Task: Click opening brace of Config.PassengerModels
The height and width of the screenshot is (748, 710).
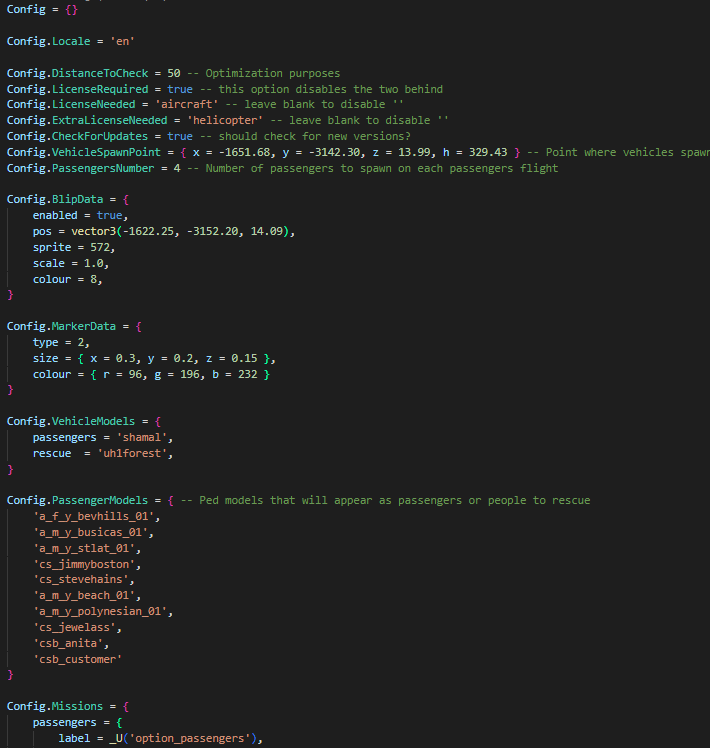Action: 171,500
